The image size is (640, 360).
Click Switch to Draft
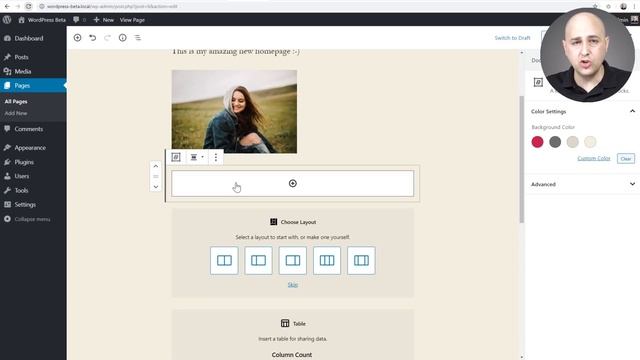click(512, 38)
